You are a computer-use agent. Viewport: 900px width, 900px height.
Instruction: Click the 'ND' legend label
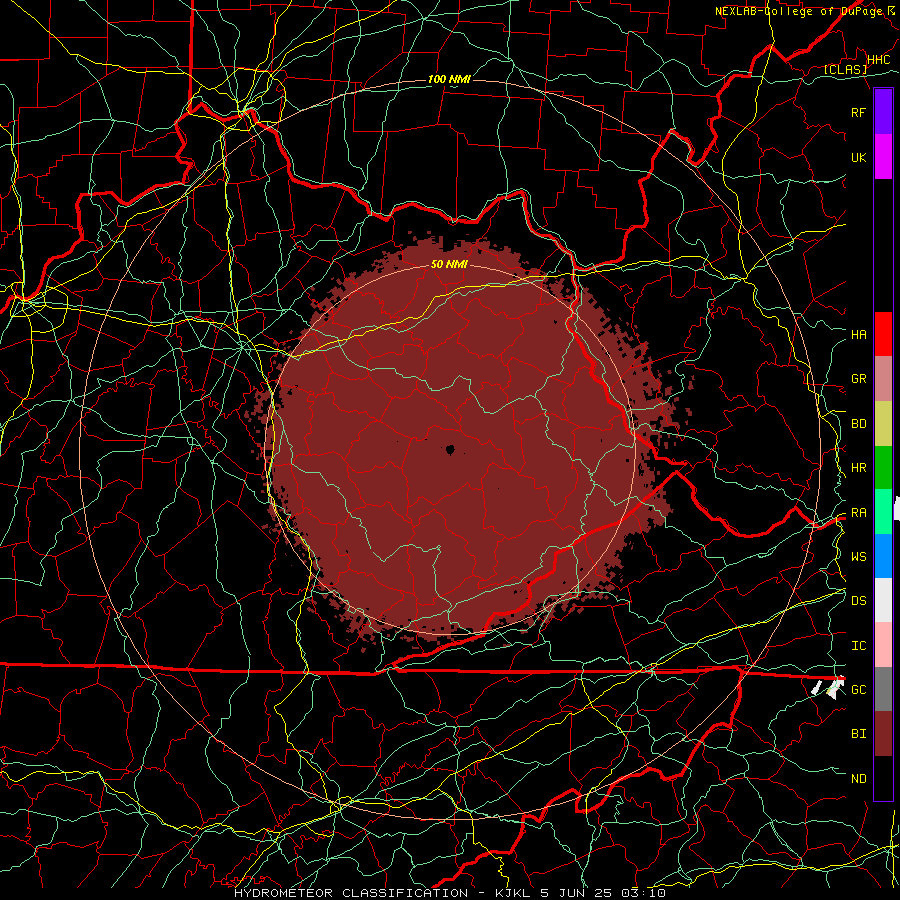click(x=859, y=779)
